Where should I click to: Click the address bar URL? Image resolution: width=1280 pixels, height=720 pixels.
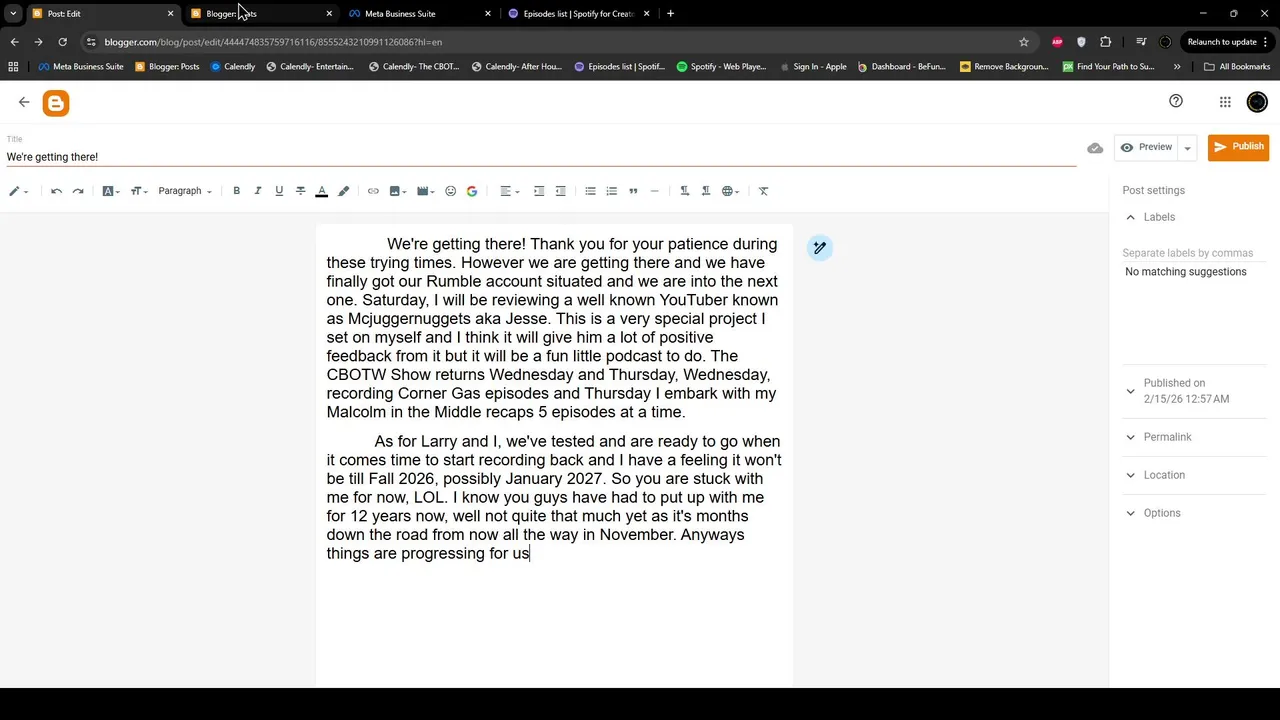pos(273,42)
